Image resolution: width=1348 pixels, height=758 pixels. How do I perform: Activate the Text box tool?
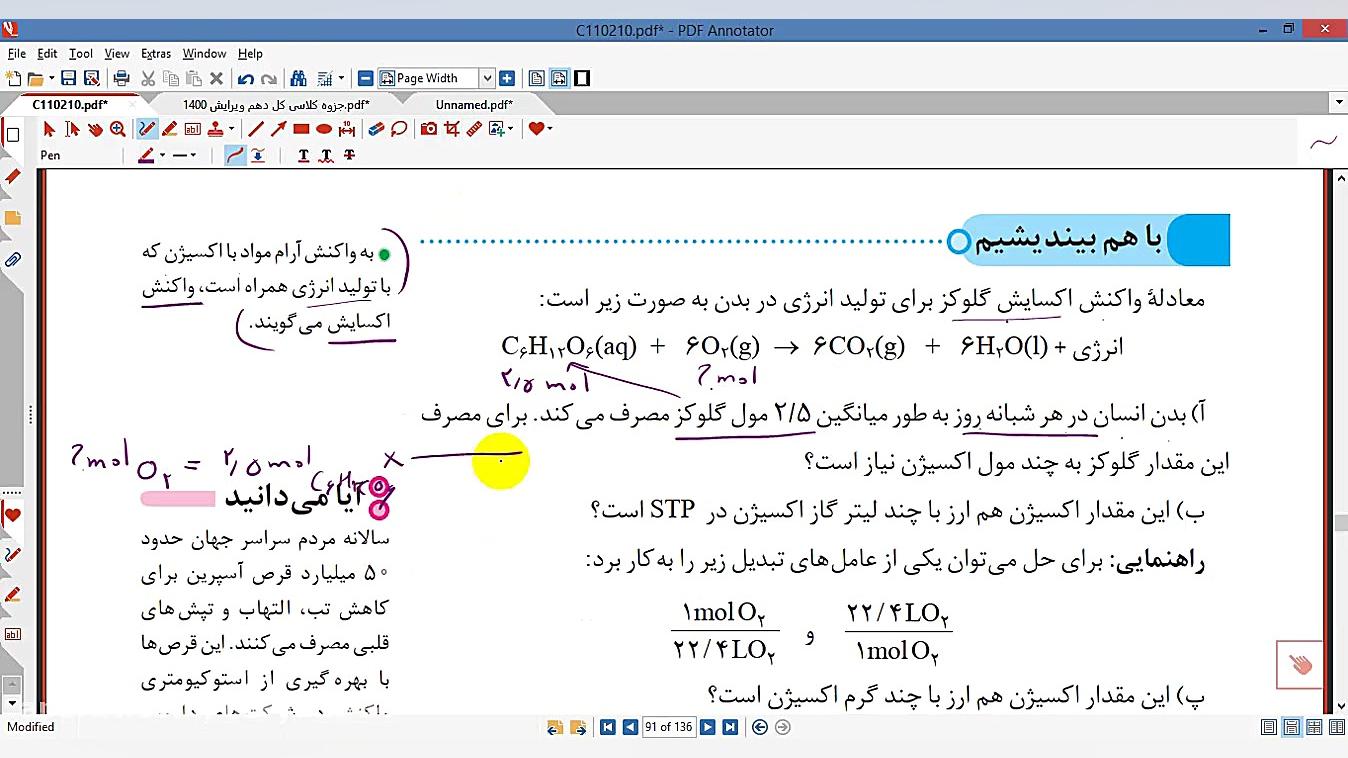(x=192, y=129)
